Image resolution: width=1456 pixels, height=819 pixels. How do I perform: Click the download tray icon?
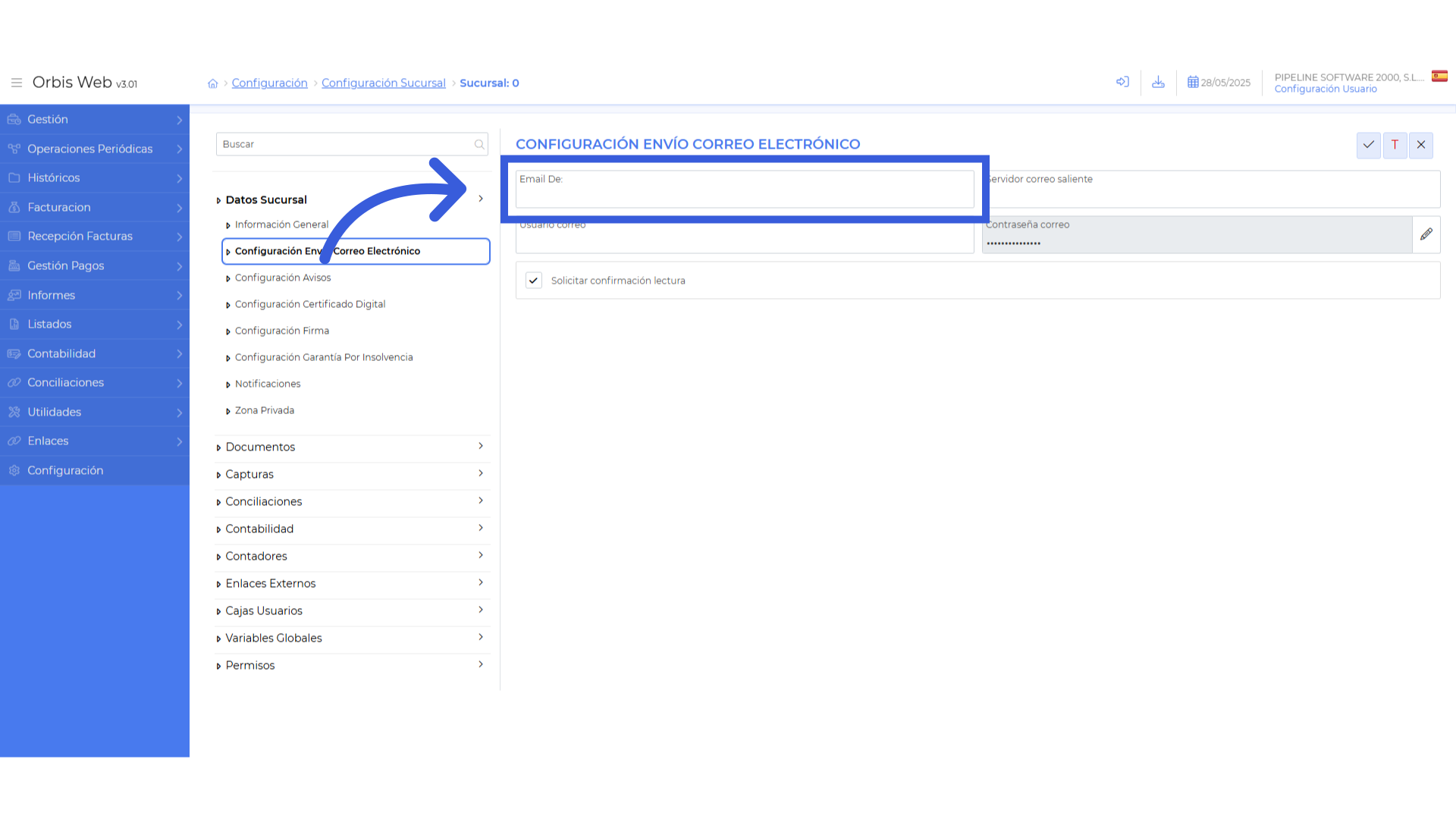(1158, 82)
